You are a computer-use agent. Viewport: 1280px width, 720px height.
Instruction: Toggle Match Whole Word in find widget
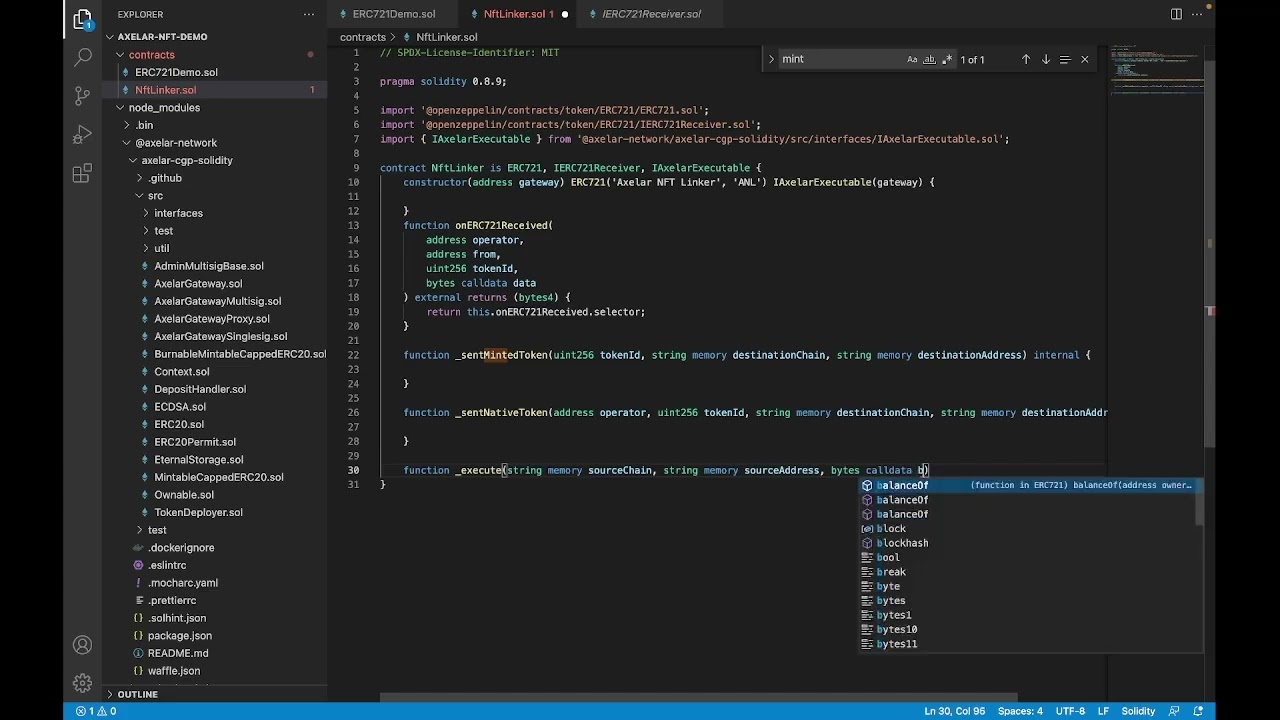929,60
